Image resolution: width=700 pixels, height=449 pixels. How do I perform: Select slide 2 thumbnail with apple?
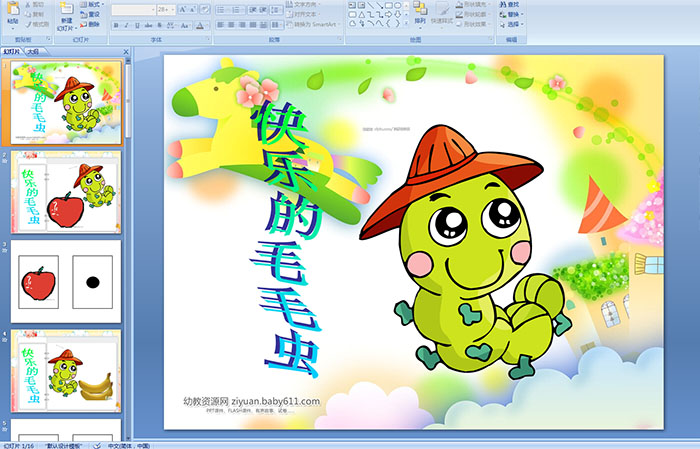pos(66,192)
